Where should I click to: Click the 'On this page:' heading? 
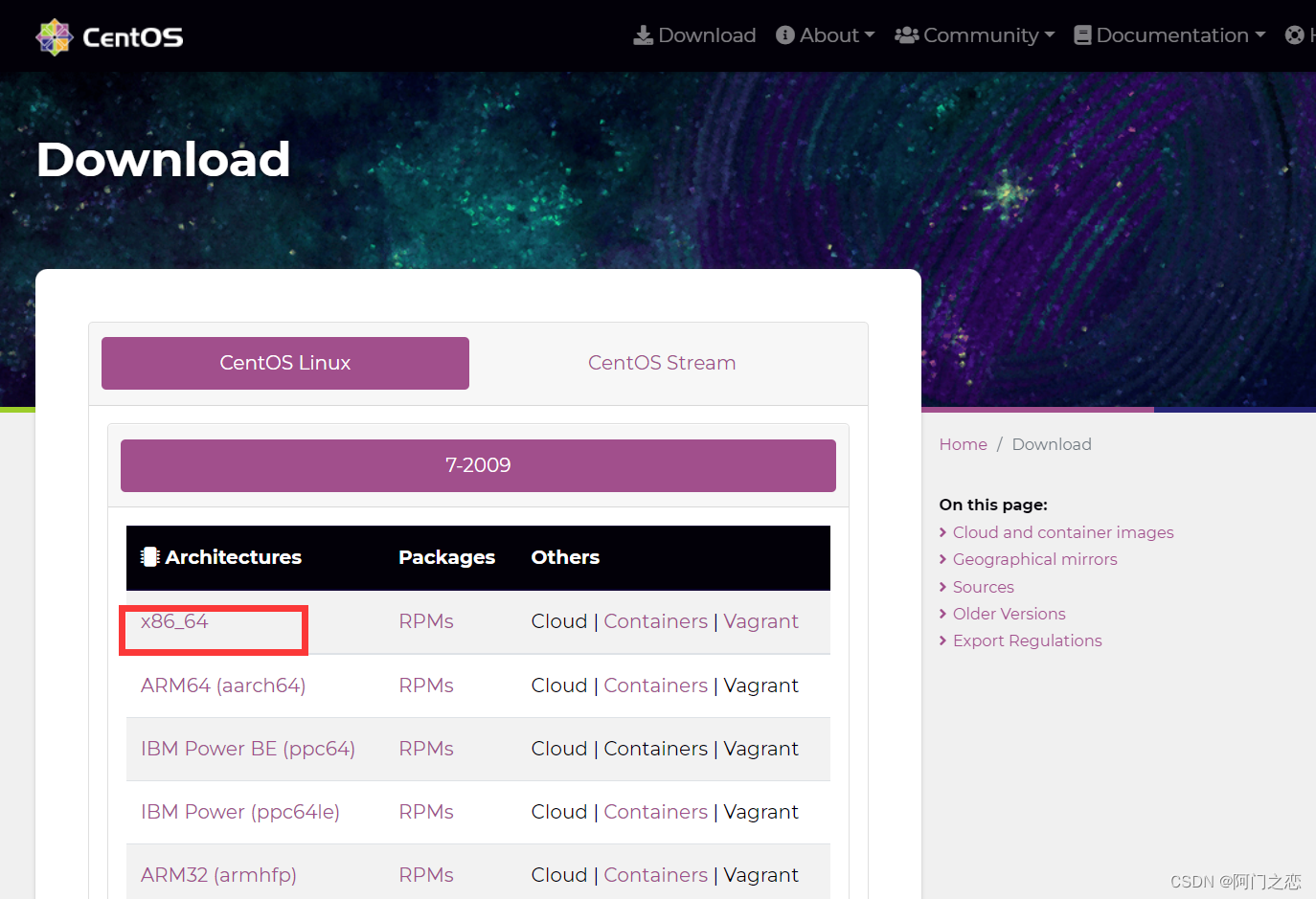click(993, 505)
